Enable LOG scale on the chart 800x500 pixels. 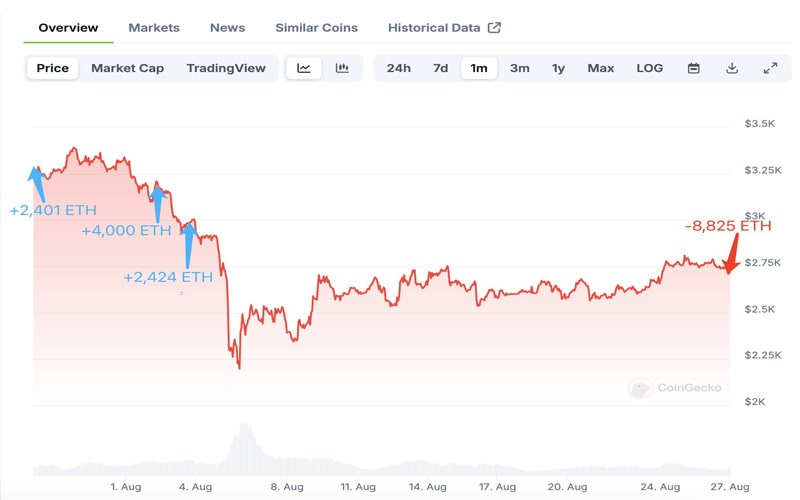(x=649, y=68)
